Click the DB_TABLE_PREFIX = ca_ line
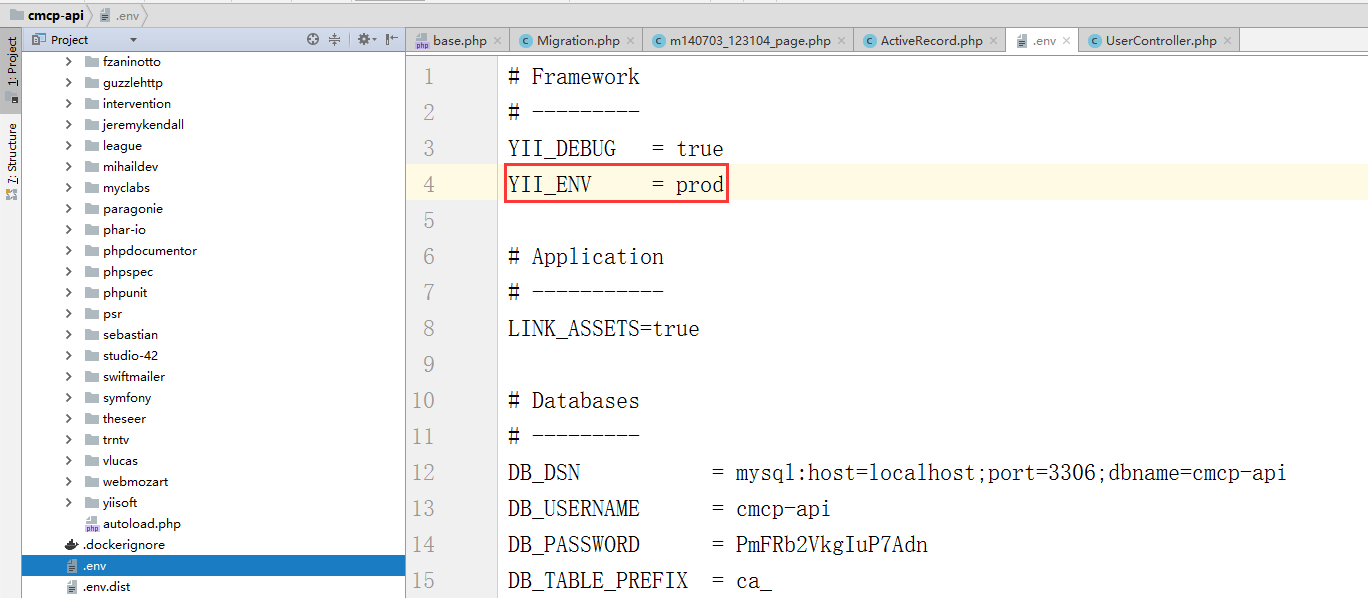The image size is (1368, 598). point(640,581)
